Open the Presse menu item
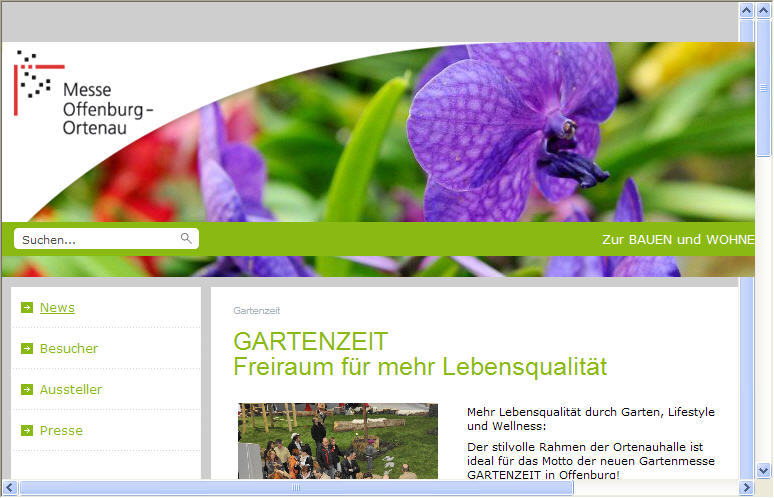 coord(61,430)
